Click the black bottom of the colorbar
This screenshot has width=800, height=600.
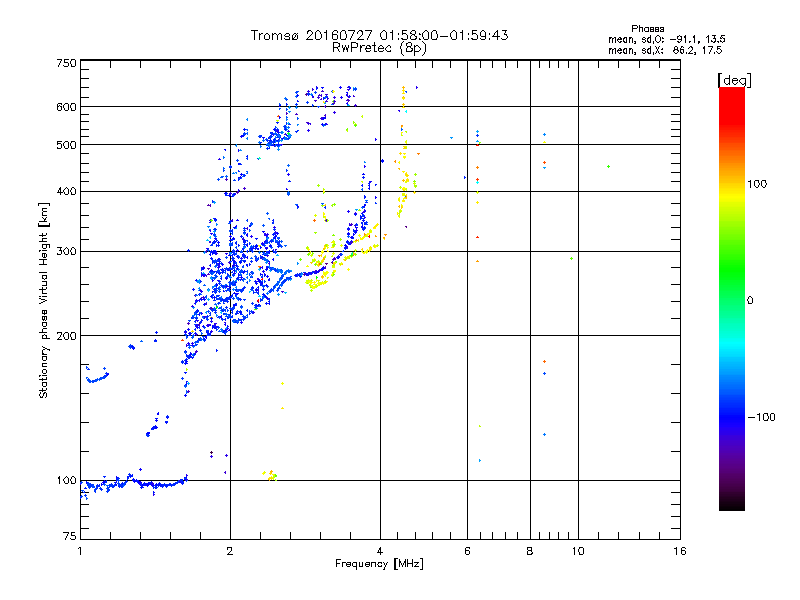(732, 503)
